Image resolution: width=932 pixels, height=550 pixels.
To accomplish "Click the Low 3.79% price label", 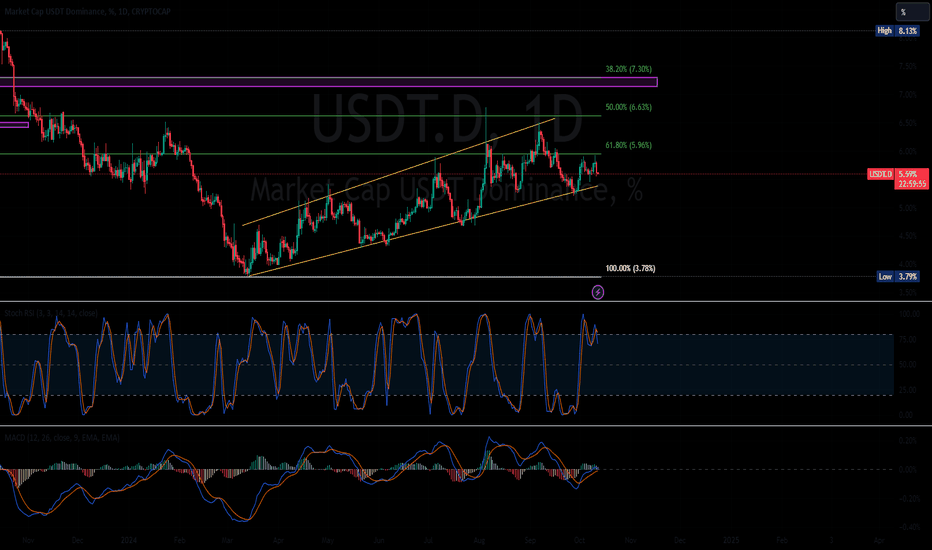I will point(898,276).
